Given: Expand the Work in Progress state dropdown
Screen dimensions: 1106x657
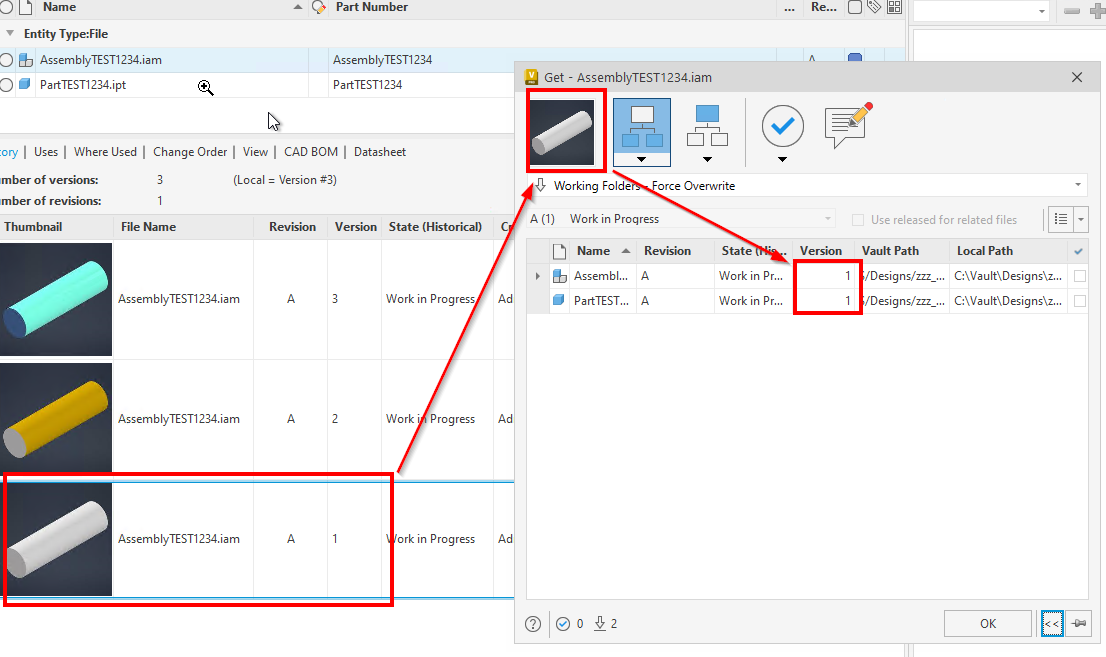Looking at the screenshot, I should (x=827, y=218).
